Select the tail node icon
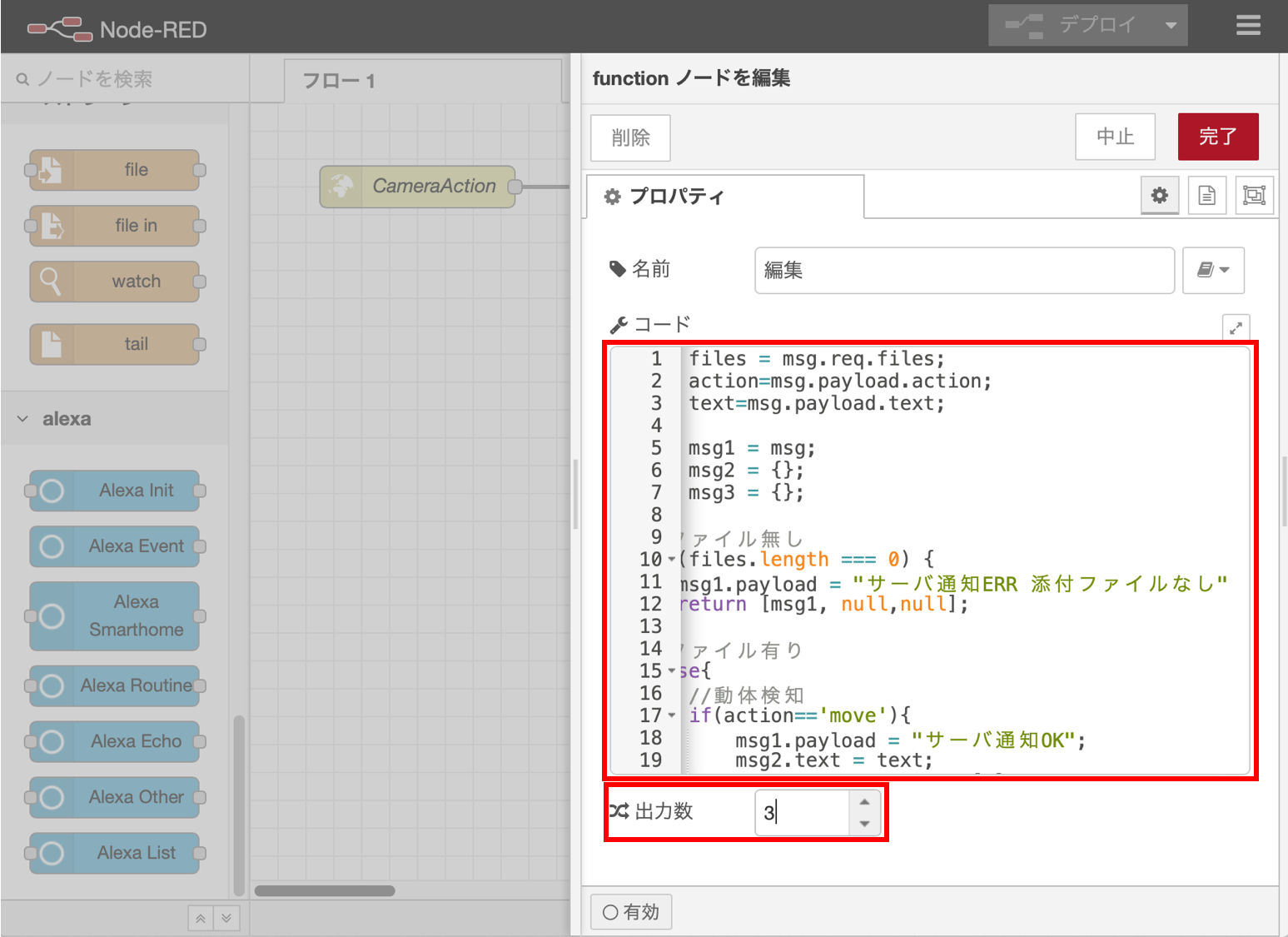1288x937 pixels. tap(51, 344)
